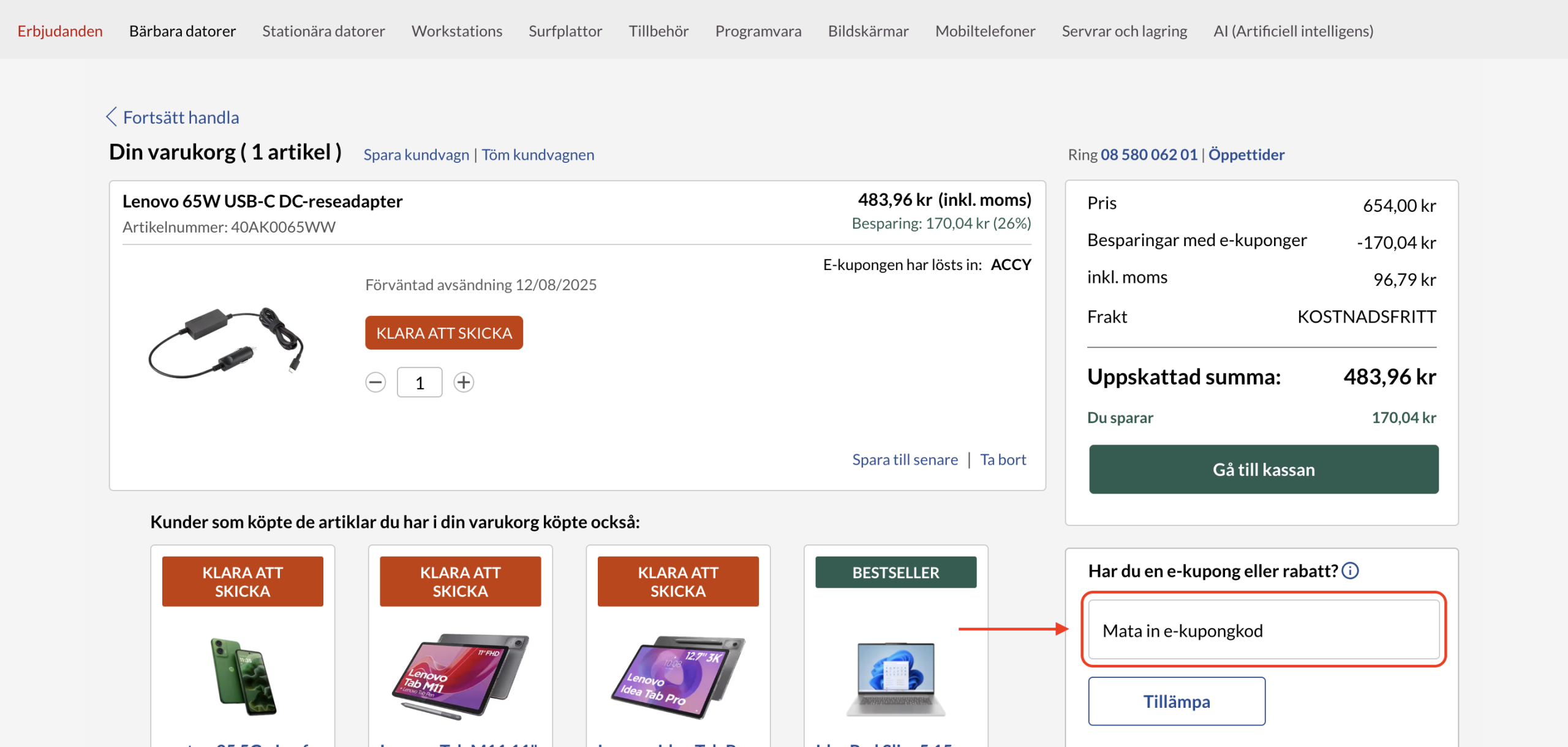The height and width of the screenshot is (747, 1568).
Task: Click Besparing: 170,04 kr (26%) text
Action: (941, 223)
